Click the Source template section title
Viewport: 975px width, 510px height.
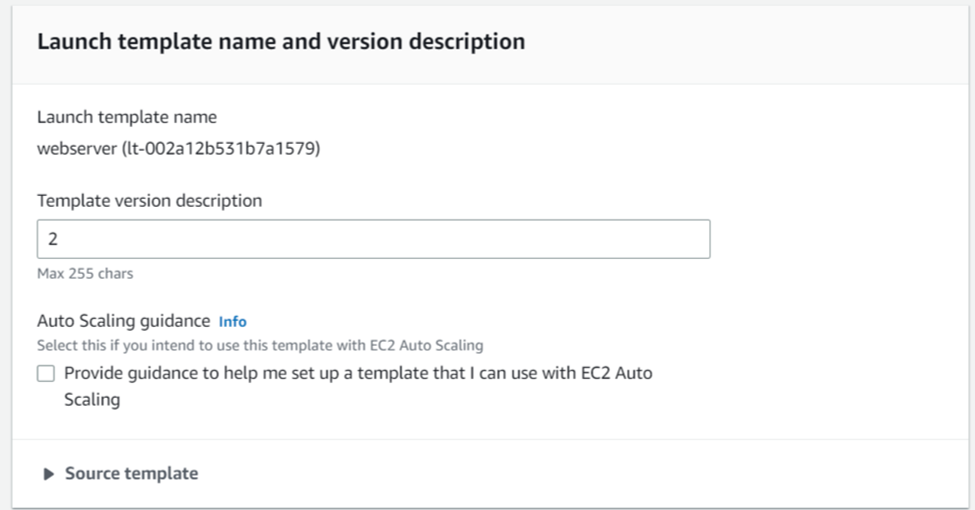[x=131, y=473]
